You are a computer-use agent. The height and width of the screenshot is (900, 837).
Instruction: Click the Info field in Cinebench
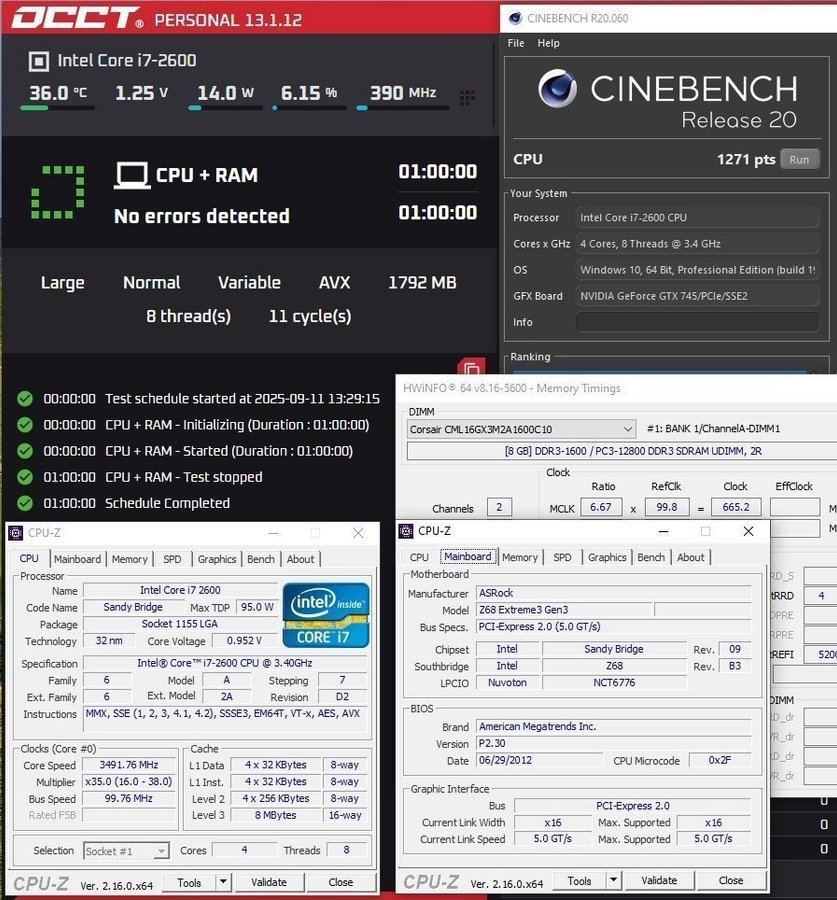[700, 322]
